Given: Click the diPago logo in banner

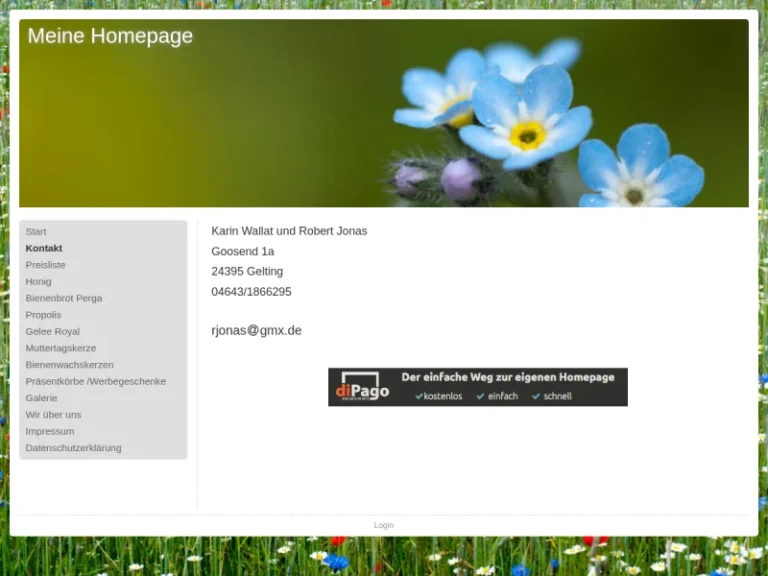Looking at the screenshot, I should (362, 388).
